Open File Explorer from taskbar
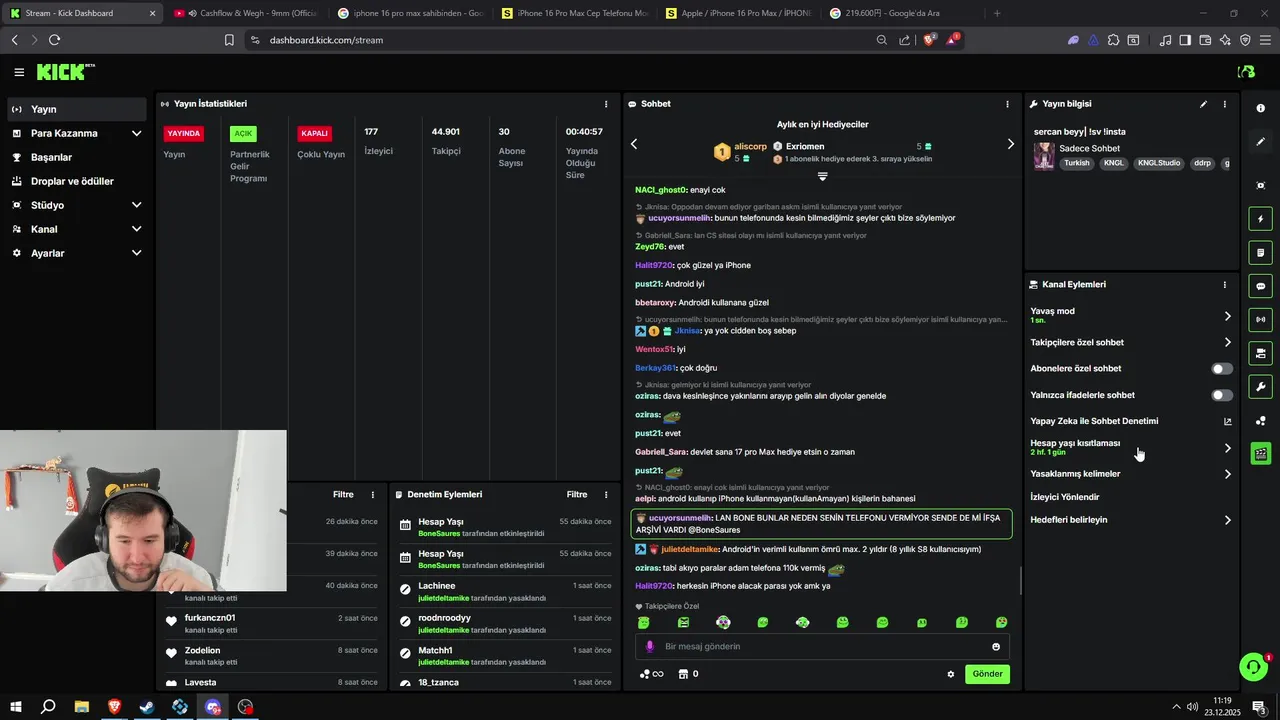 click(x=81, y=707)
